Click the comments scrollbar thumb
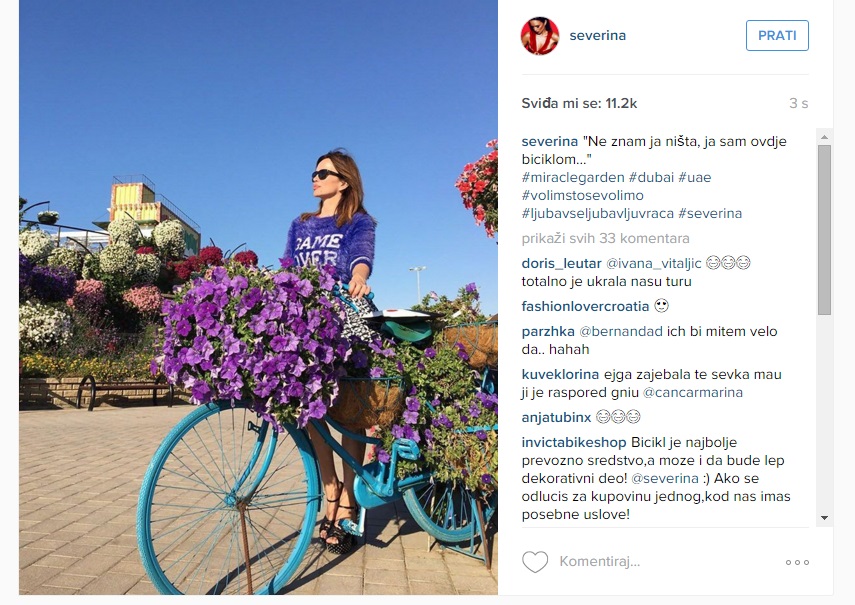 [824, 229]
